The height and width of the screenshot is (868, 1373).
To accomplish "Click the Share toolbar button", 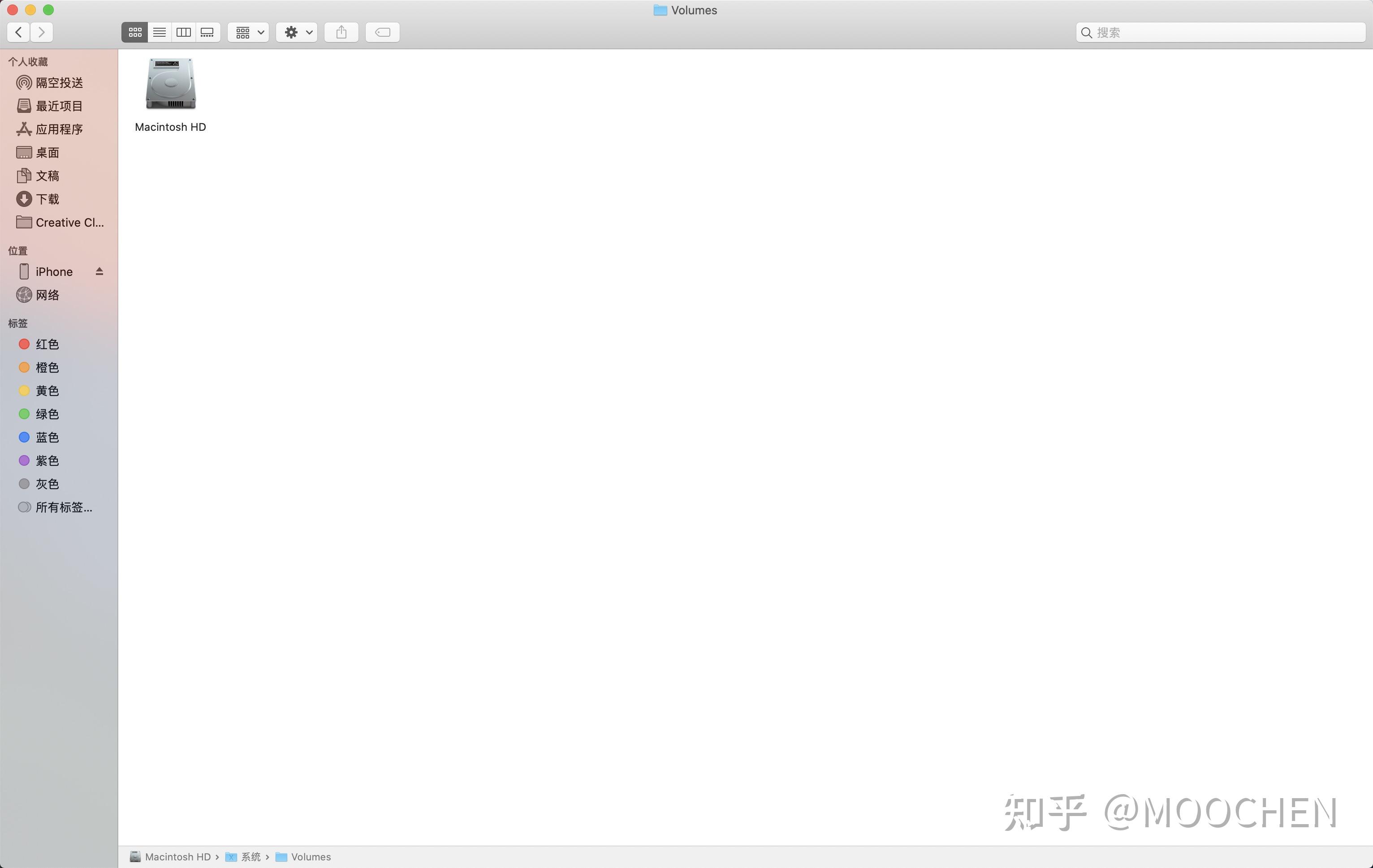I will (x=341, y=33).
